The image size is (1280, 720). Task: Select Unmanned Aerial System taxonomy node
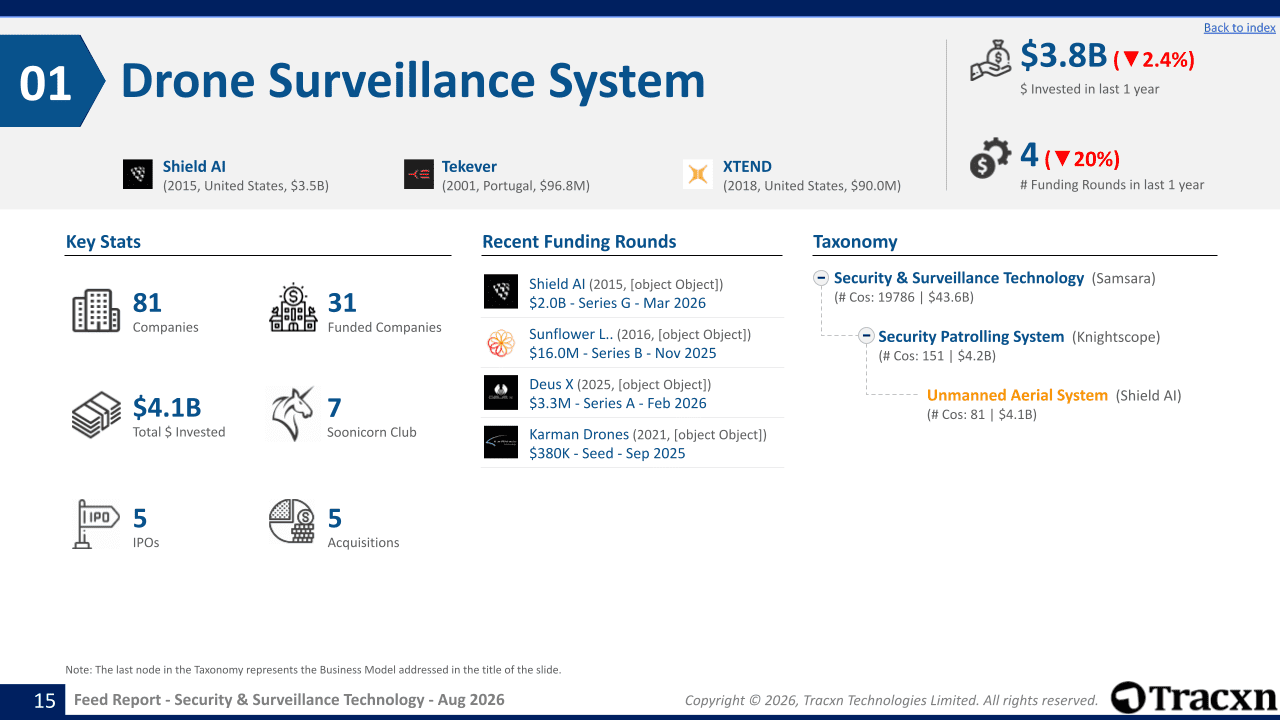1017,395
